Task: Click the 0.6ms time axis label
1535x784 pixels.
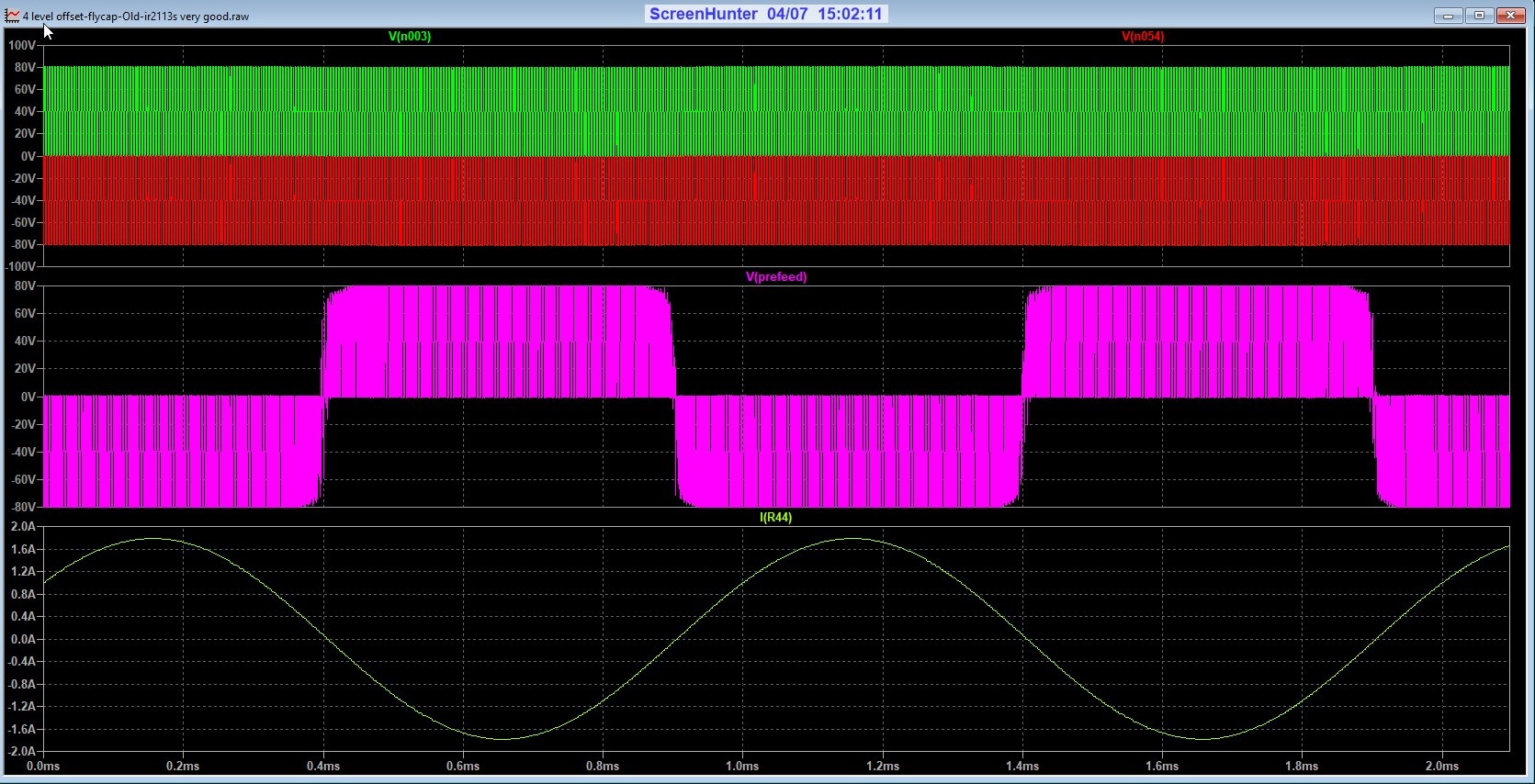Action: point(463,766)
